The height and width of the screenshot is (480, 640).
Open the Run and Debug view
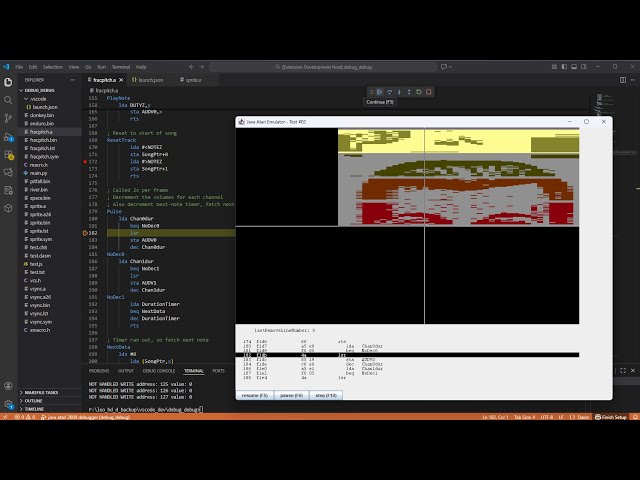point(8,137)
